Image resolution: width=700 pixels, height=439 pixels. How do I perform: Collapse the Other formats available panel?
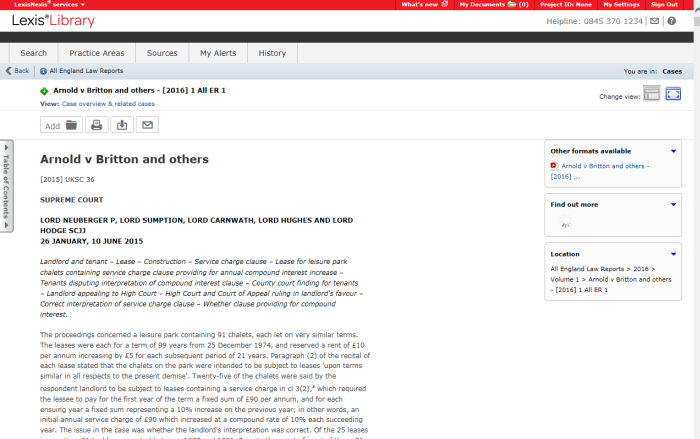point(673,151)
